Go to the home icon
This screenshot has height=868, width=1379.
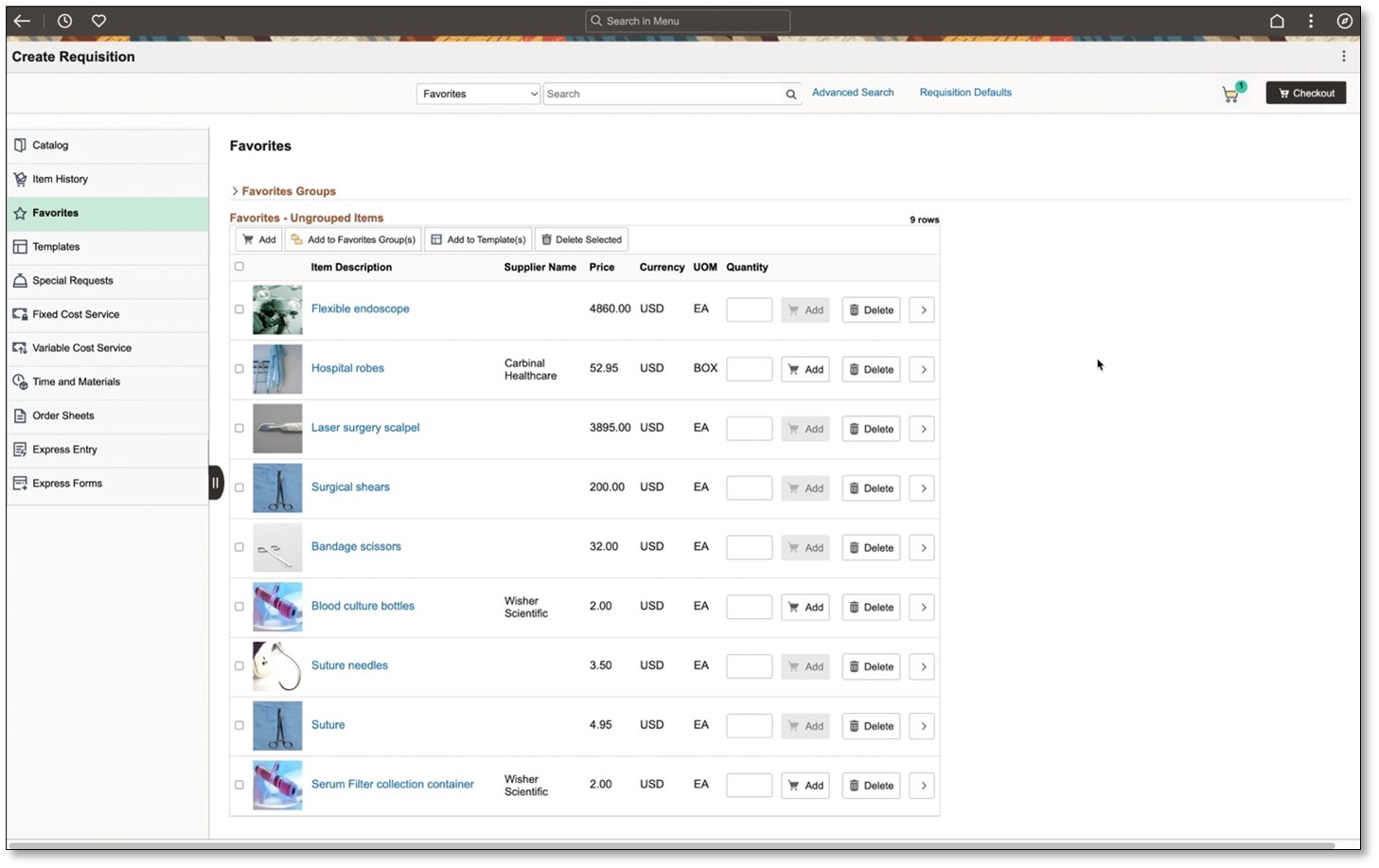tap(1277, 21)
